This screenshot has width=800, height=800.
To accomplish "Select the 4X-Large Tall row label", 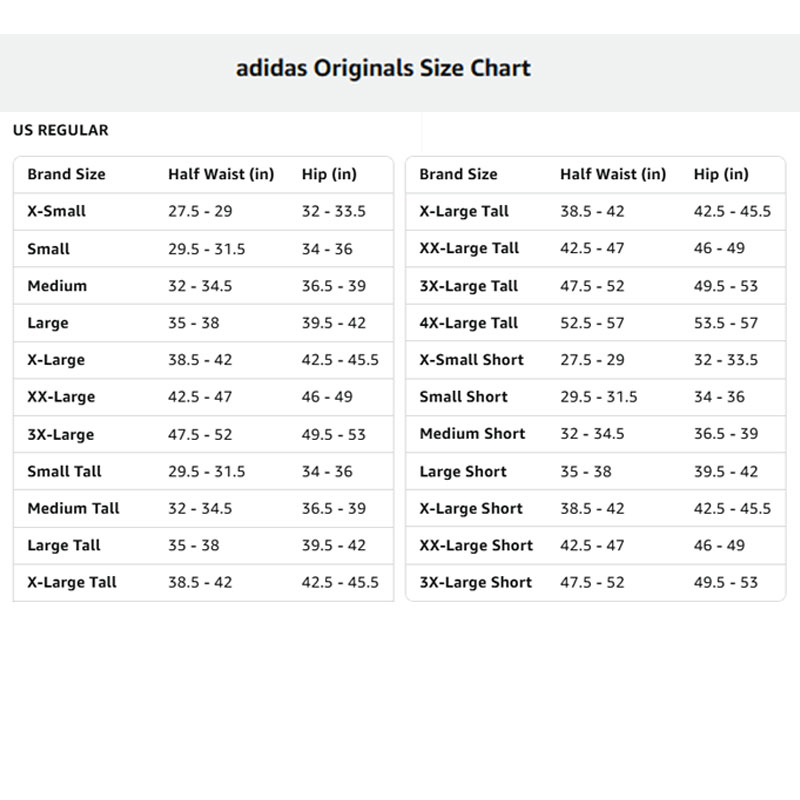I will [468, 323].
